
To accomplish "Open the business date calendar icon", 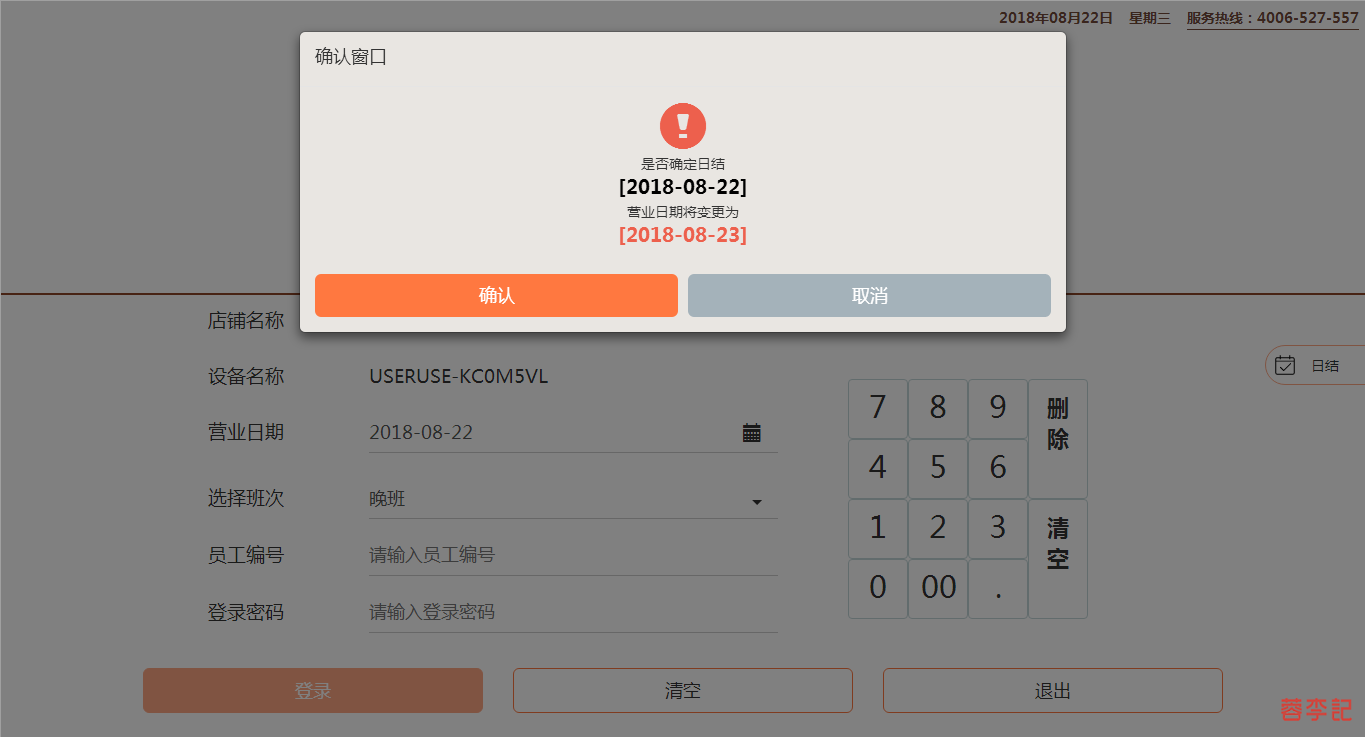I will point(752,433).
